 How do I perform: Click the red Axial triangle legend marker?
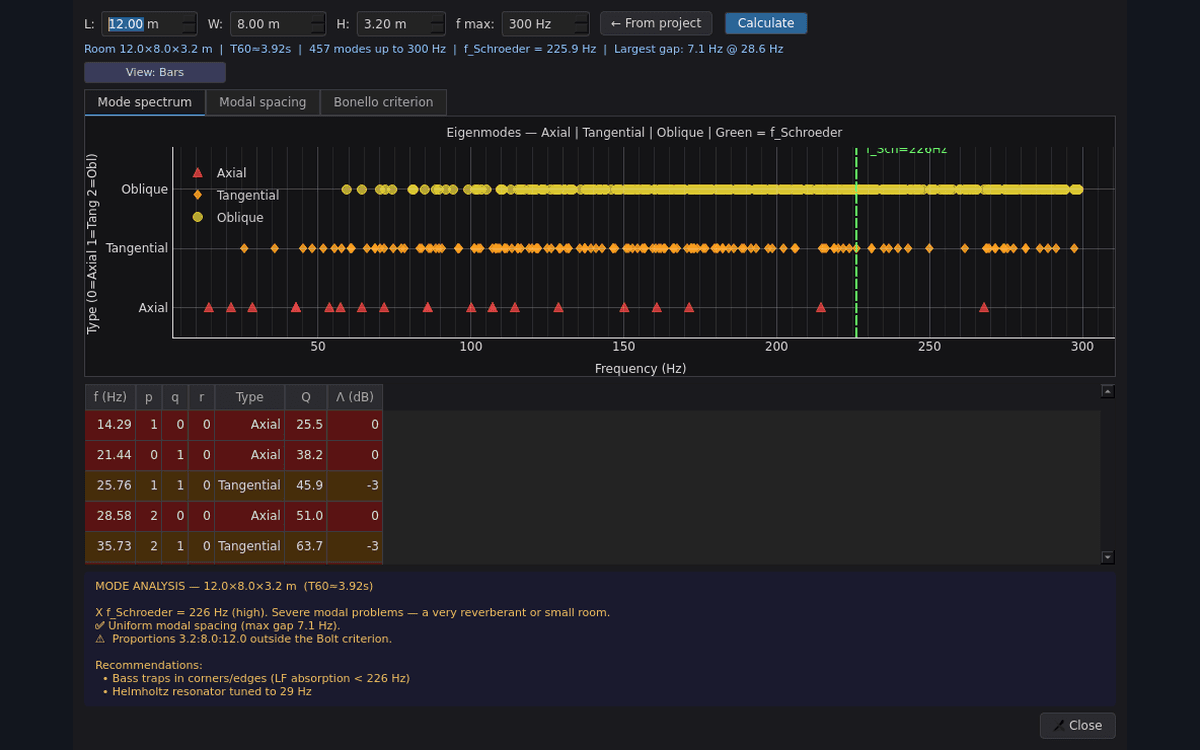click(197, 173)
